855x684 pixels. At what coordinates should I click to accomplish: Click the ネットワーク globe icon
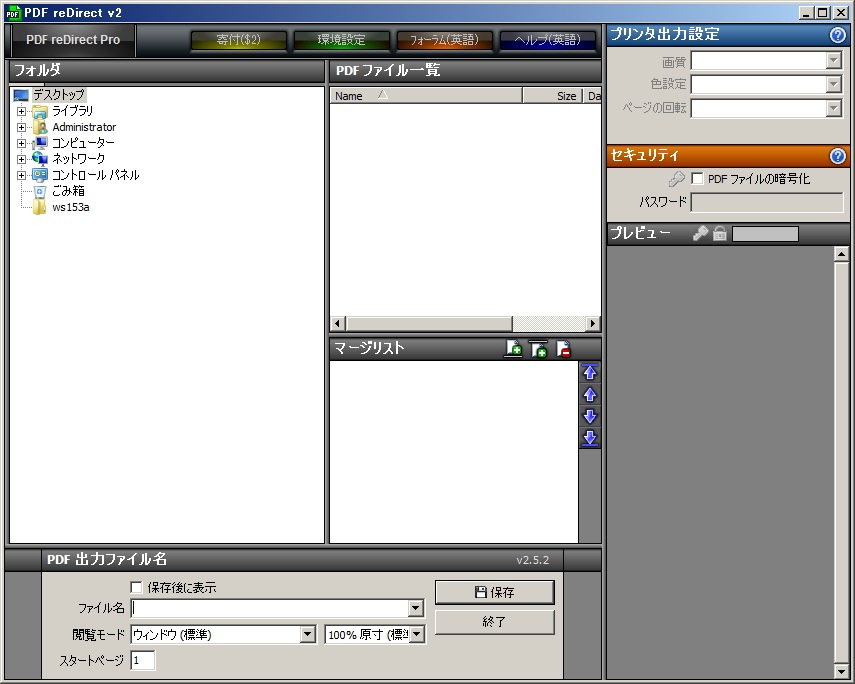(40, 159)
